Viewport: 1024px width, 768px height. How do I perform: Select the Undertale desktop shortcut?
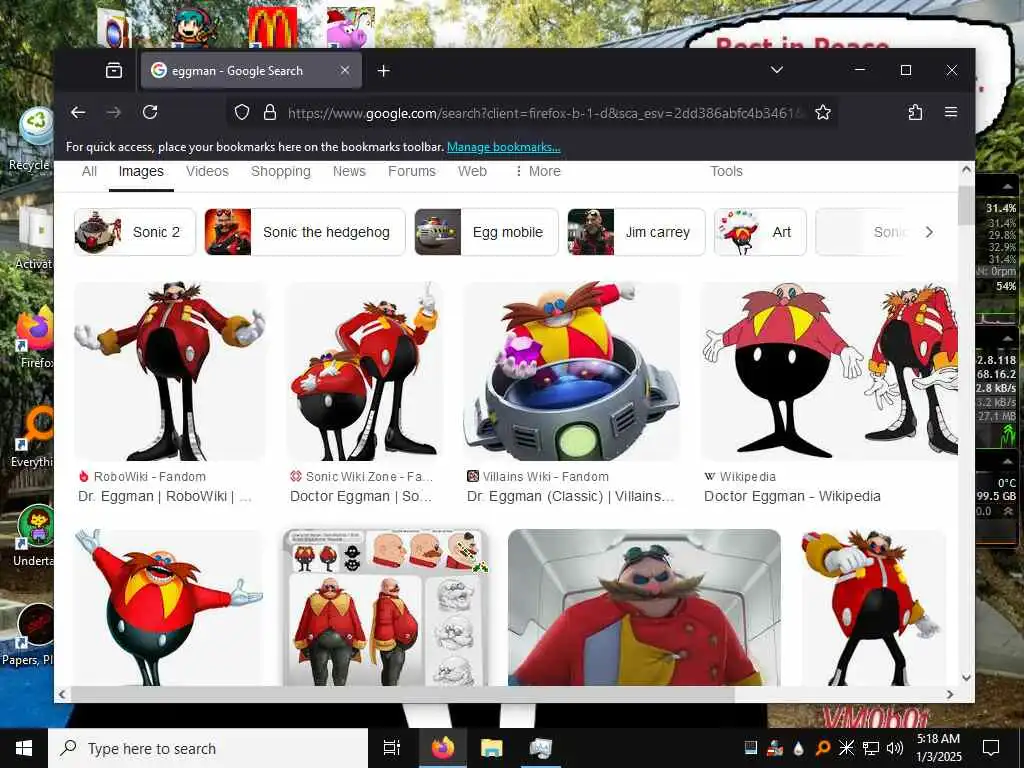click(35, 536)
